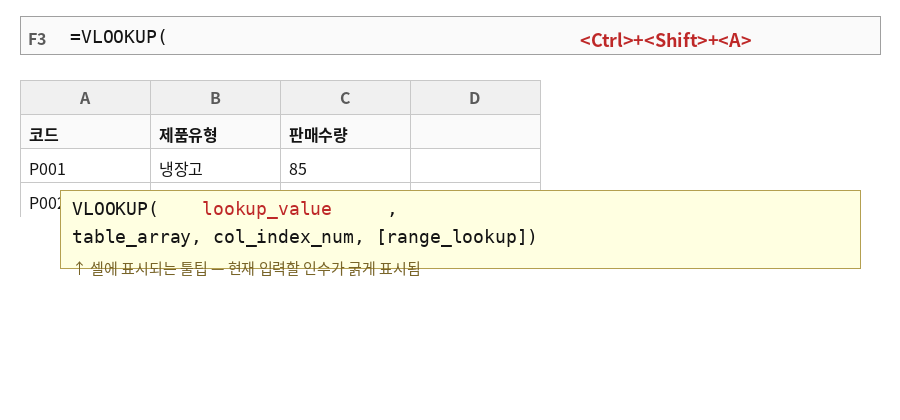
Task: Click table_array argument in tooltip
Action: pyautogui.click(x=130, y=237)
